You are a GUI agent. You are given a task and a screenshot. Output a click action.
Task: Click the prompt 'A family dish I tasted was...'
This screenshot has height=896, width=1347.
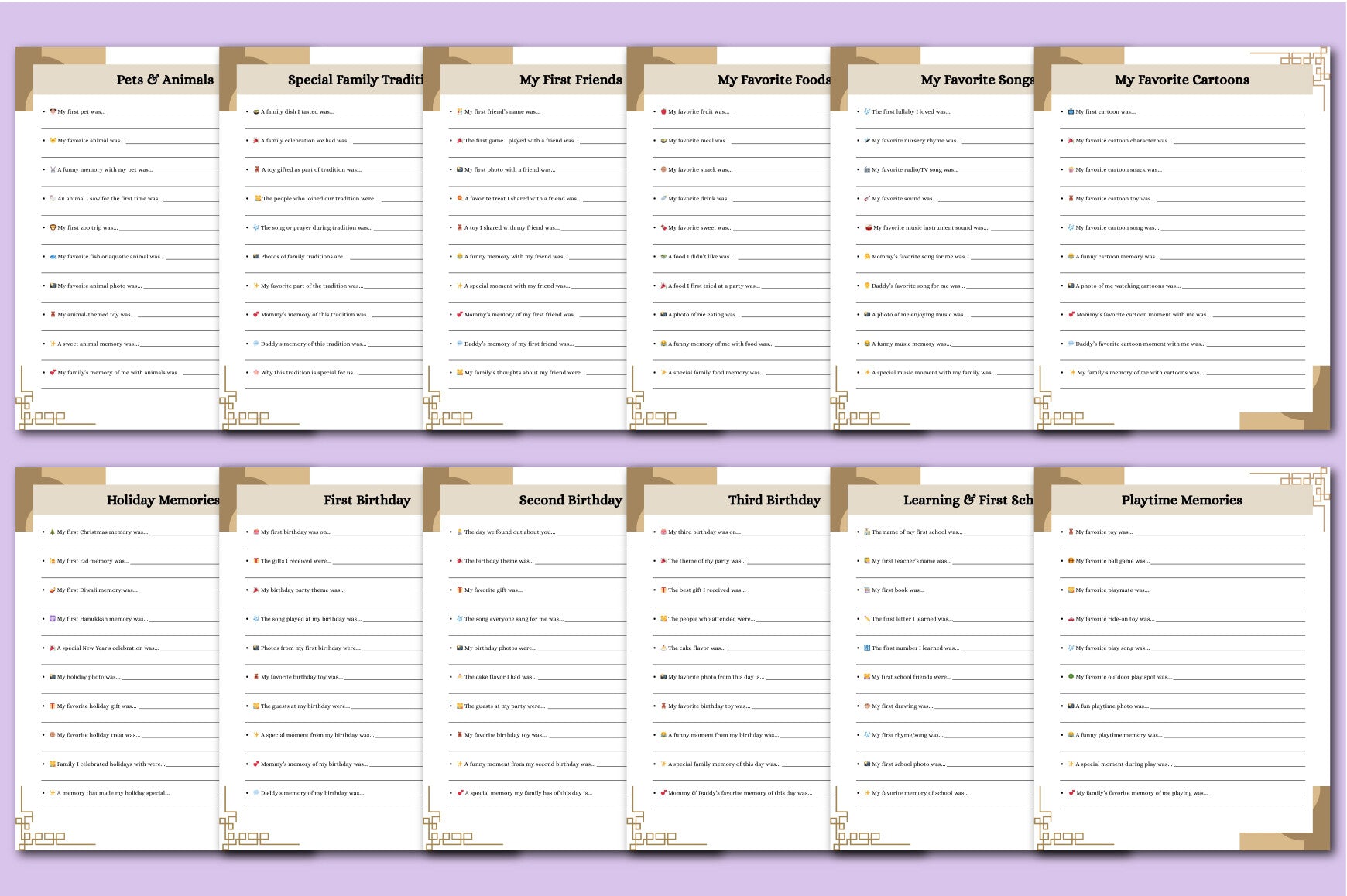pyautogui.click(x=297, y=111)
